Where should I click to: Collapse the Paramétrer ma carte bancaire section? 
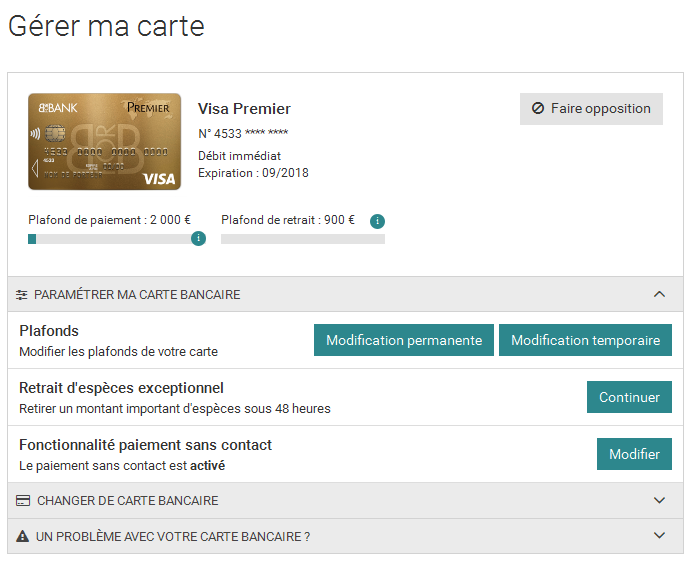pos(659,294)
